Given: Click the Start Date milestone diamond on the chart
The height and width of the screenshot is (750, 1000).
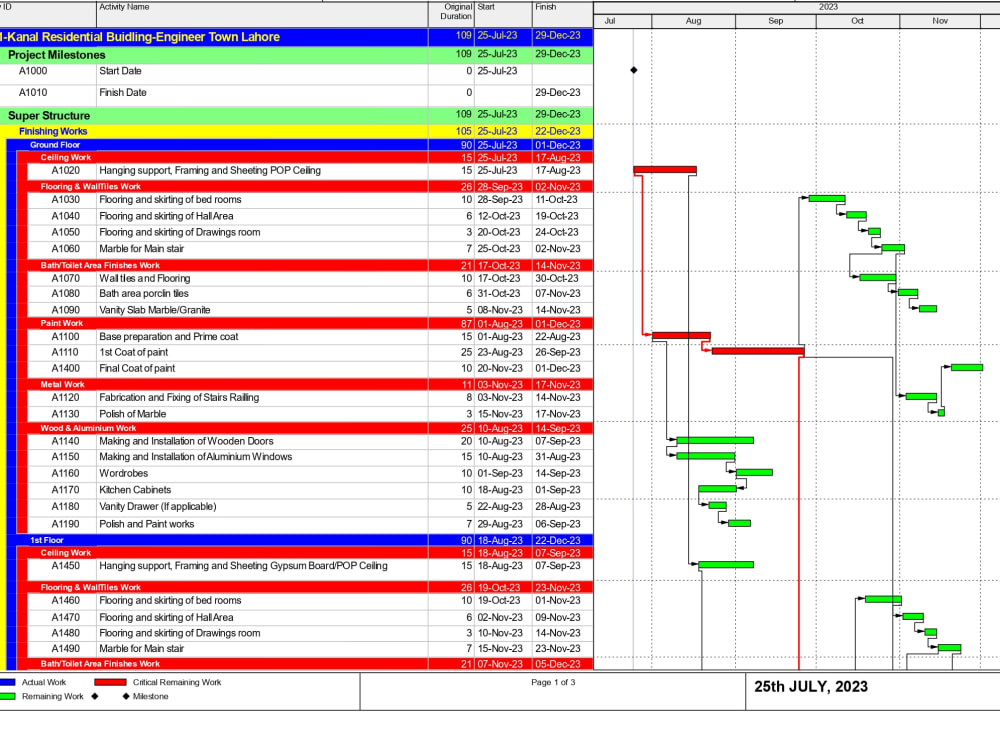Looking at the screenshot, I should (x=633, y=71).
